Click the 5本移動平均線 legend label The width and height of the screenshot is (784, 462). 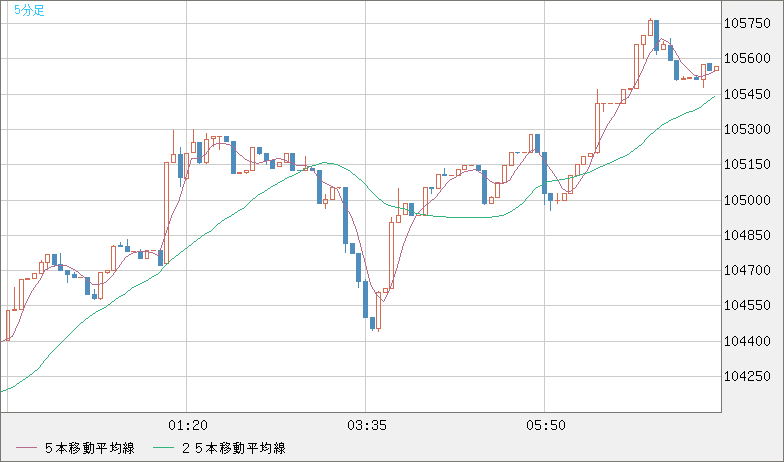pyautogui.click(x=90, y=448)
